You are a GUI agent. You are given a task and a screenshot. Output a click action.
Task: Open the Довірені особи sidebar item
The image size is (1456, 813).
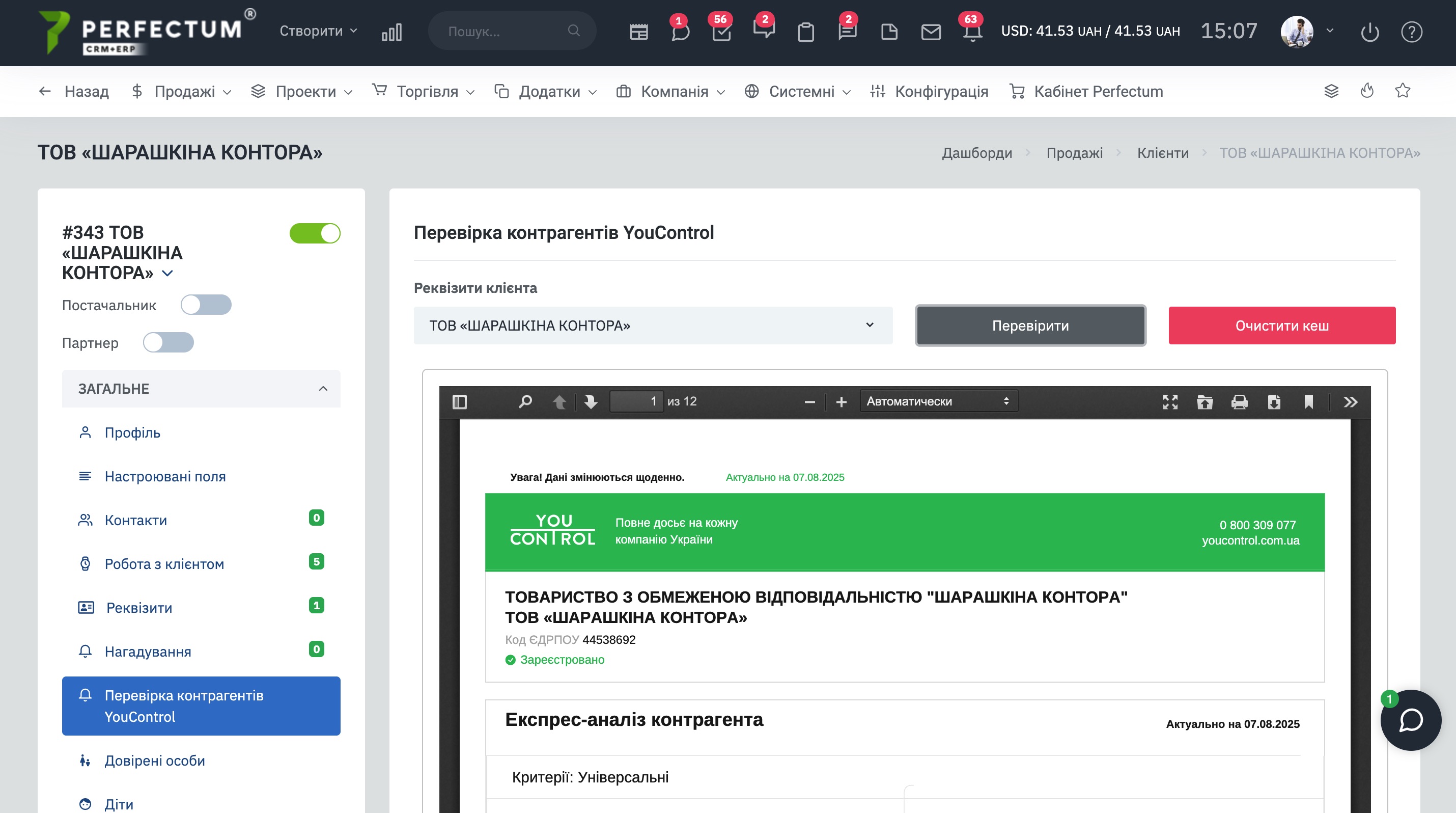tap(154, 761)
